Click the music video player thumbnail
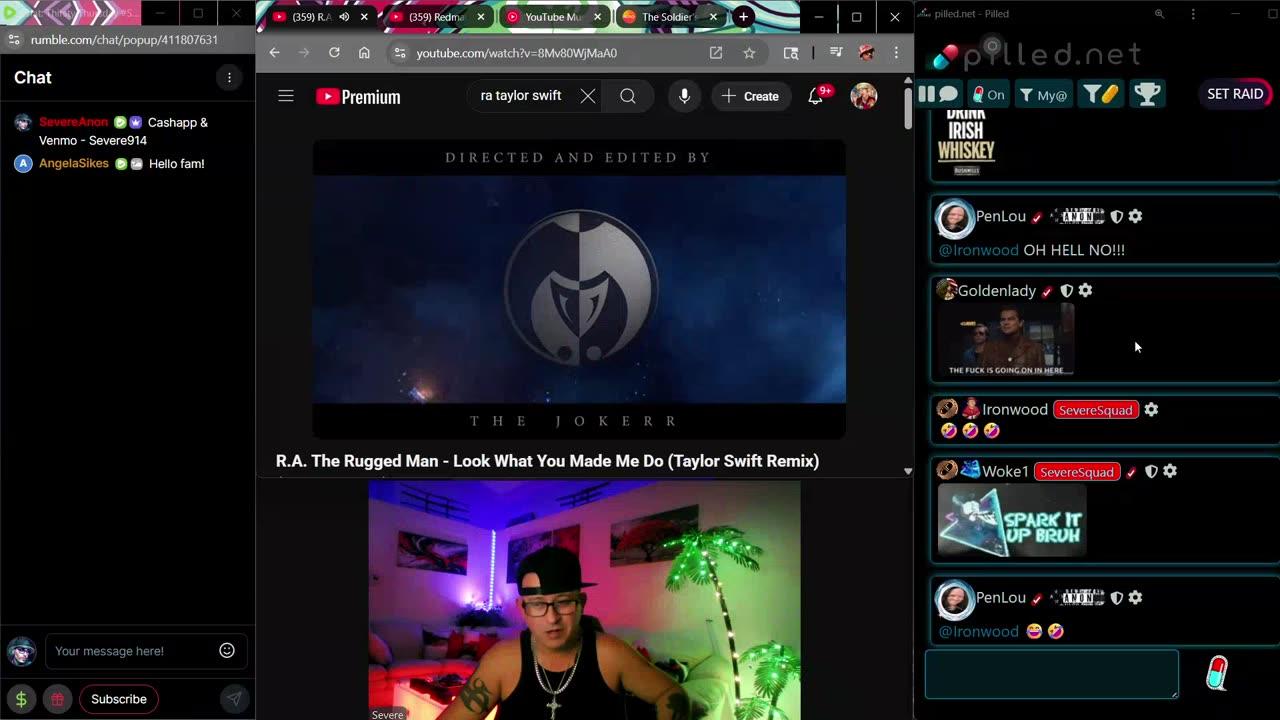This screenshot has height=720, width=1280. pos(579,289)
